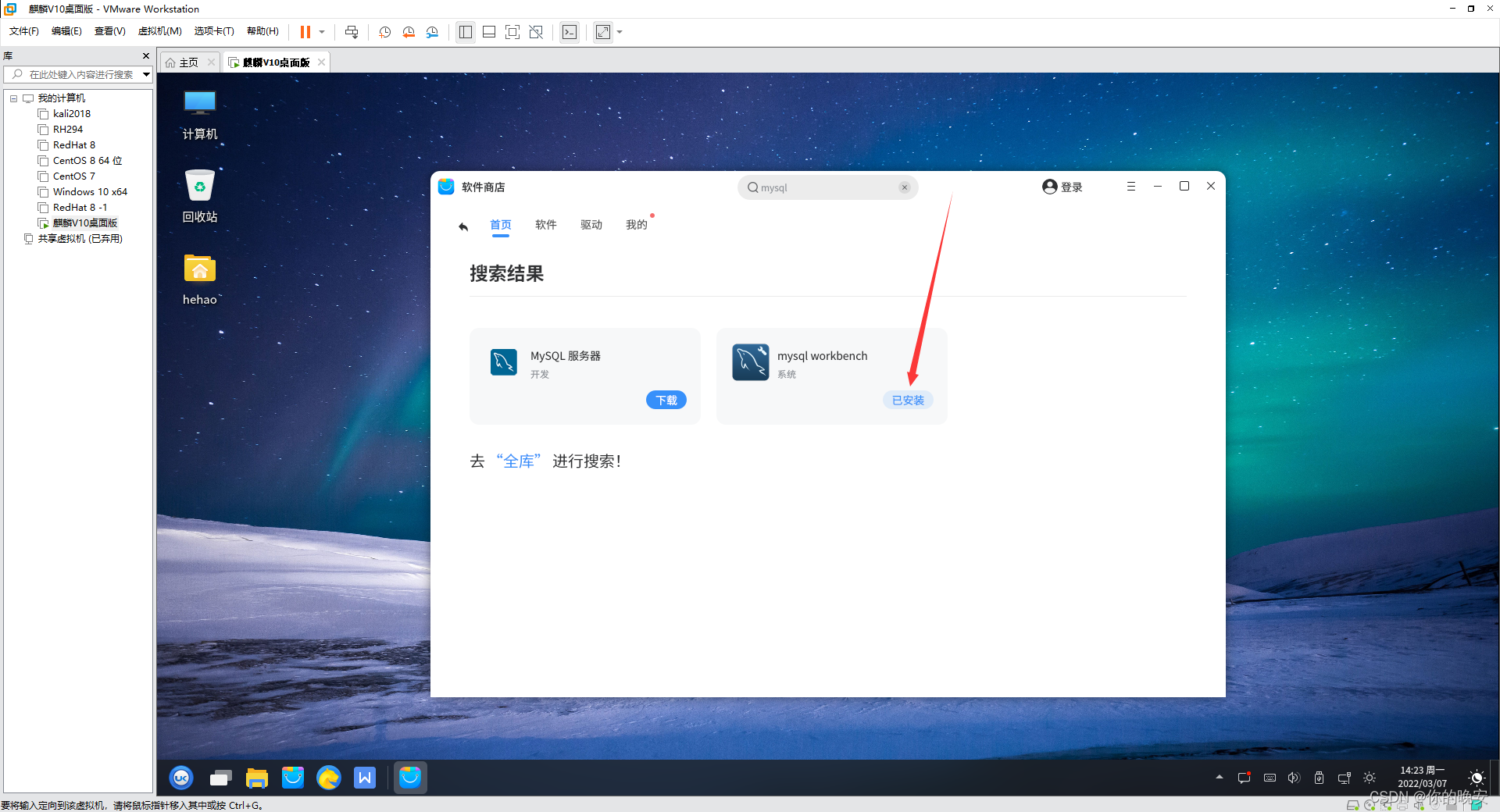Image resolution: width=1500 pixels, height=812 pixels.
Task: Open the 查看(V) menu
Action: [110, 31]
